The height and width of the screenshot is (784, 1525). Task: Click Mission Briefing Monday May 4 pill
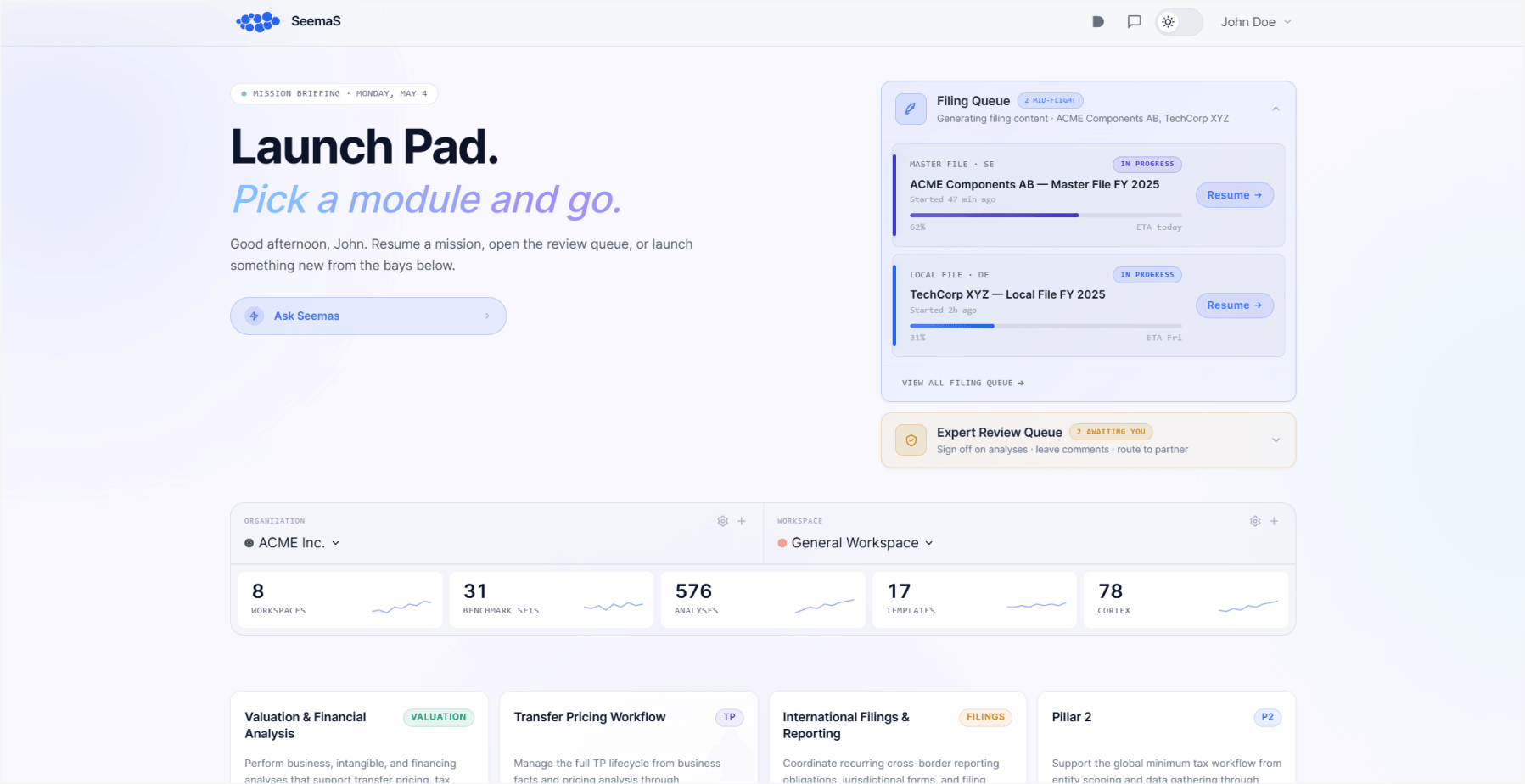[334, 93]
